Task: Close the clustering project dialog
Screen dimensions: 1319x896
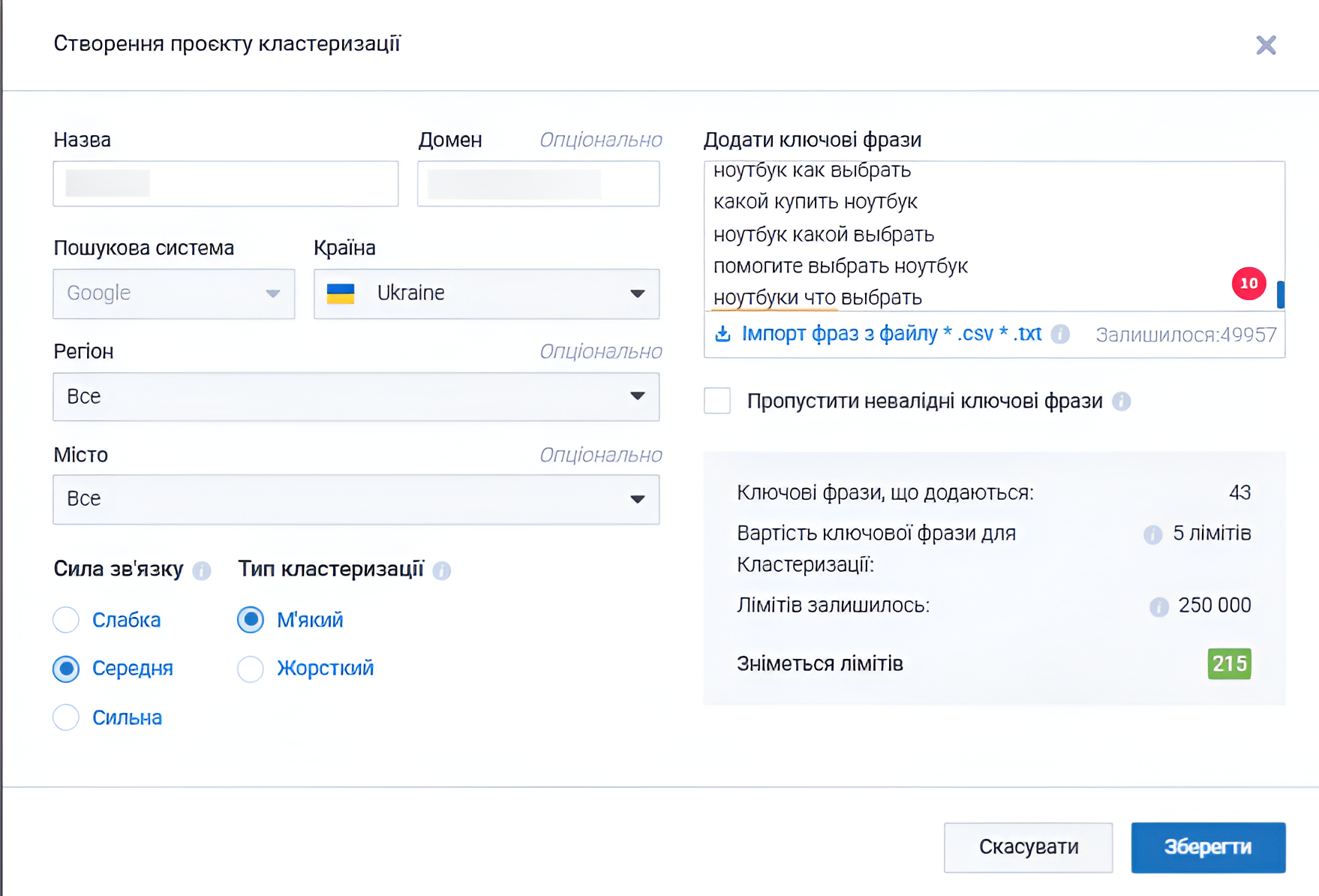Action: pyautogui.click(x=1266, y=45)
